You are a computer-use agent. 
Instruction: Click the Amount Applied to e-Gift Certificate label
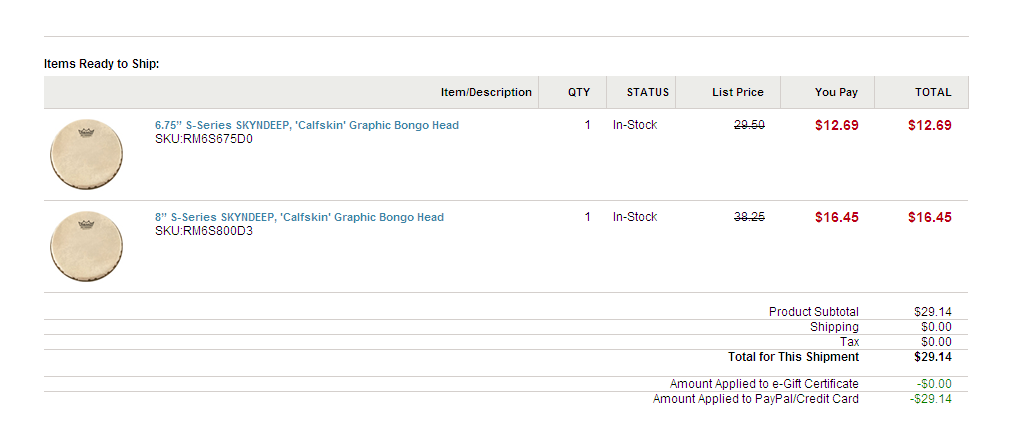coord(764,384)
